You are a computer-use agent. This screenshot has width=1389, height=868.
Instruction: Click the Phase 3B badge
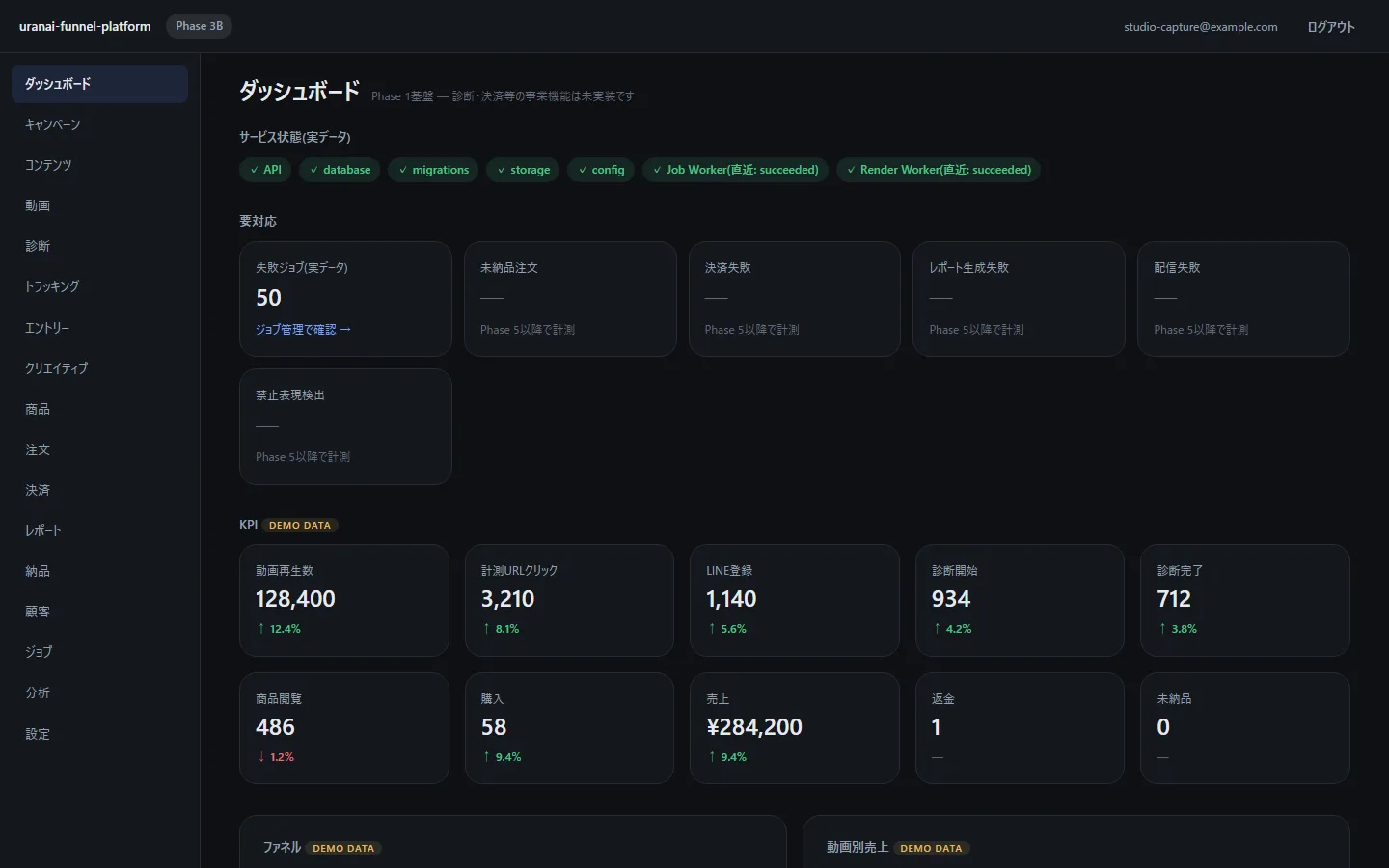pyautogui.click(x=200, y=26)
